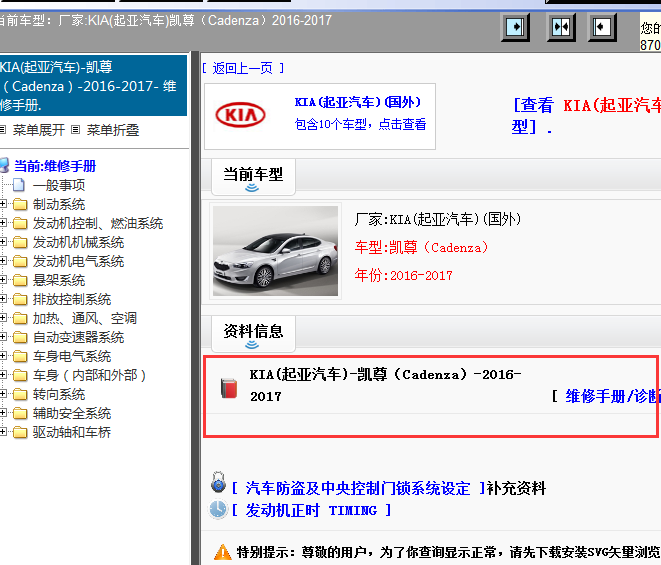Select 驱动轴和车桥 in the tree
661x565 pixels.
pos(72,432)
